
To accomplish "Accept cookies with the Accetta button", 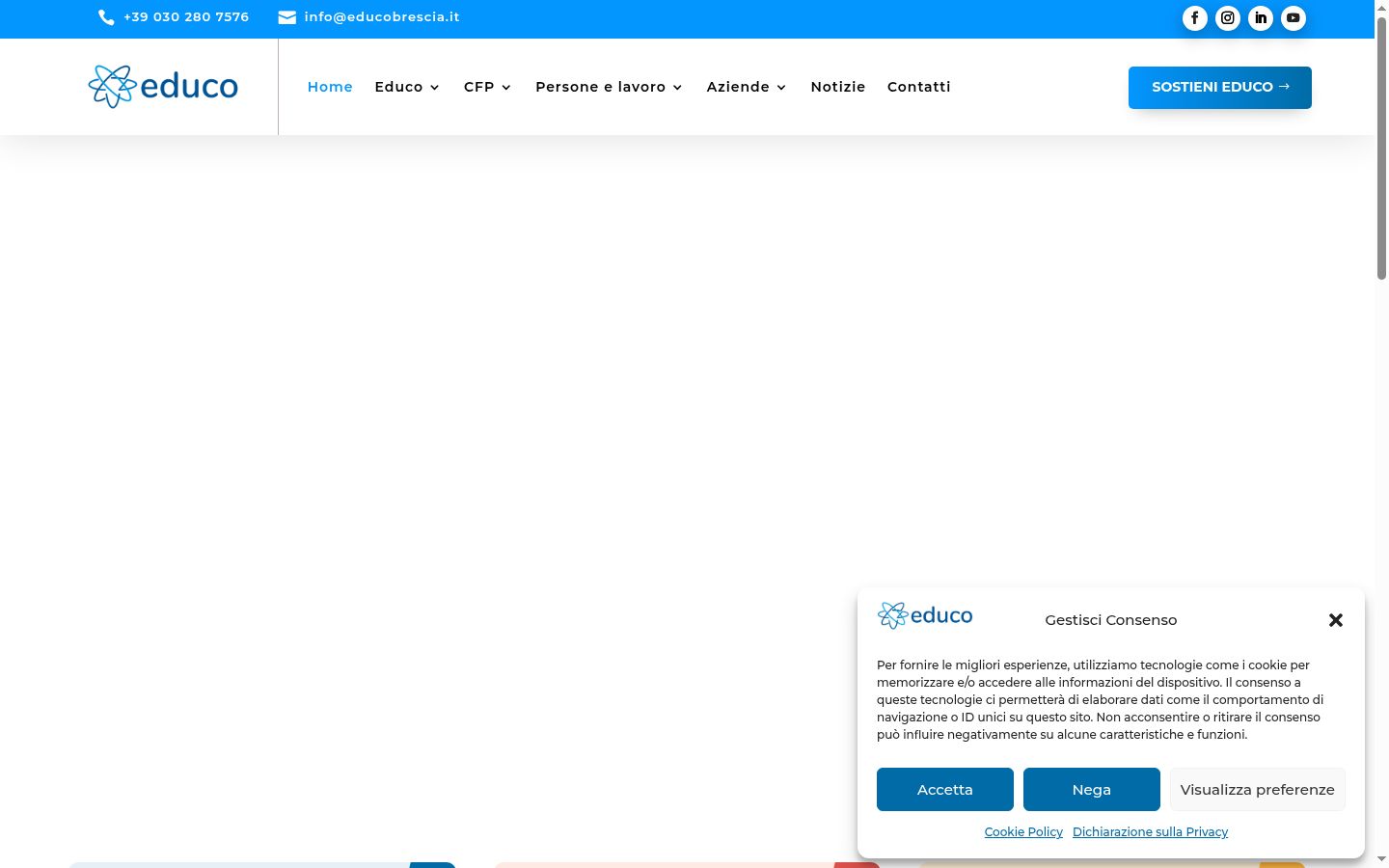I will pyautogui.click(x=945, y=790).
